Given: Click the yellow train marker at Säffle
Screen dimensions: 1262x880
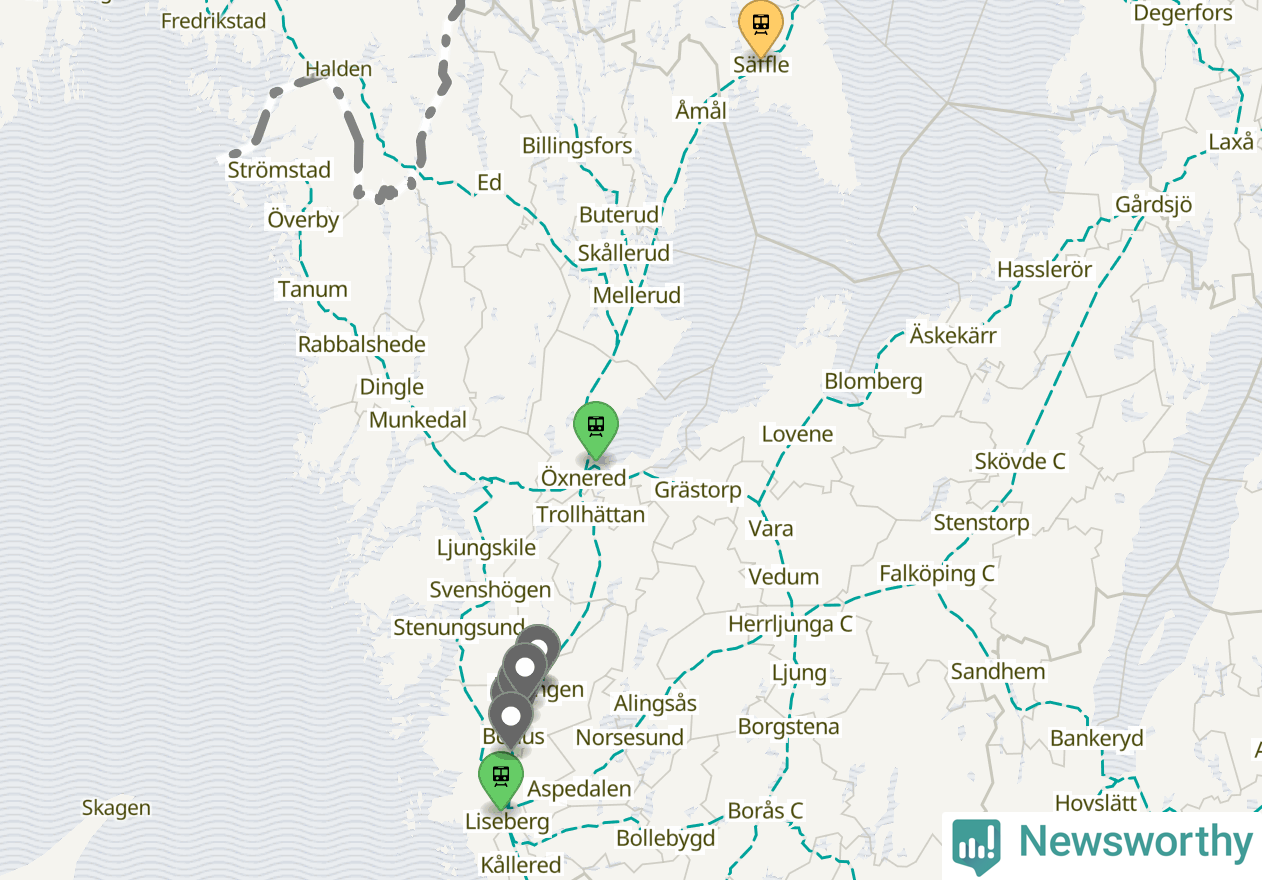Looking at the screenshot, I should coord(760,27).
